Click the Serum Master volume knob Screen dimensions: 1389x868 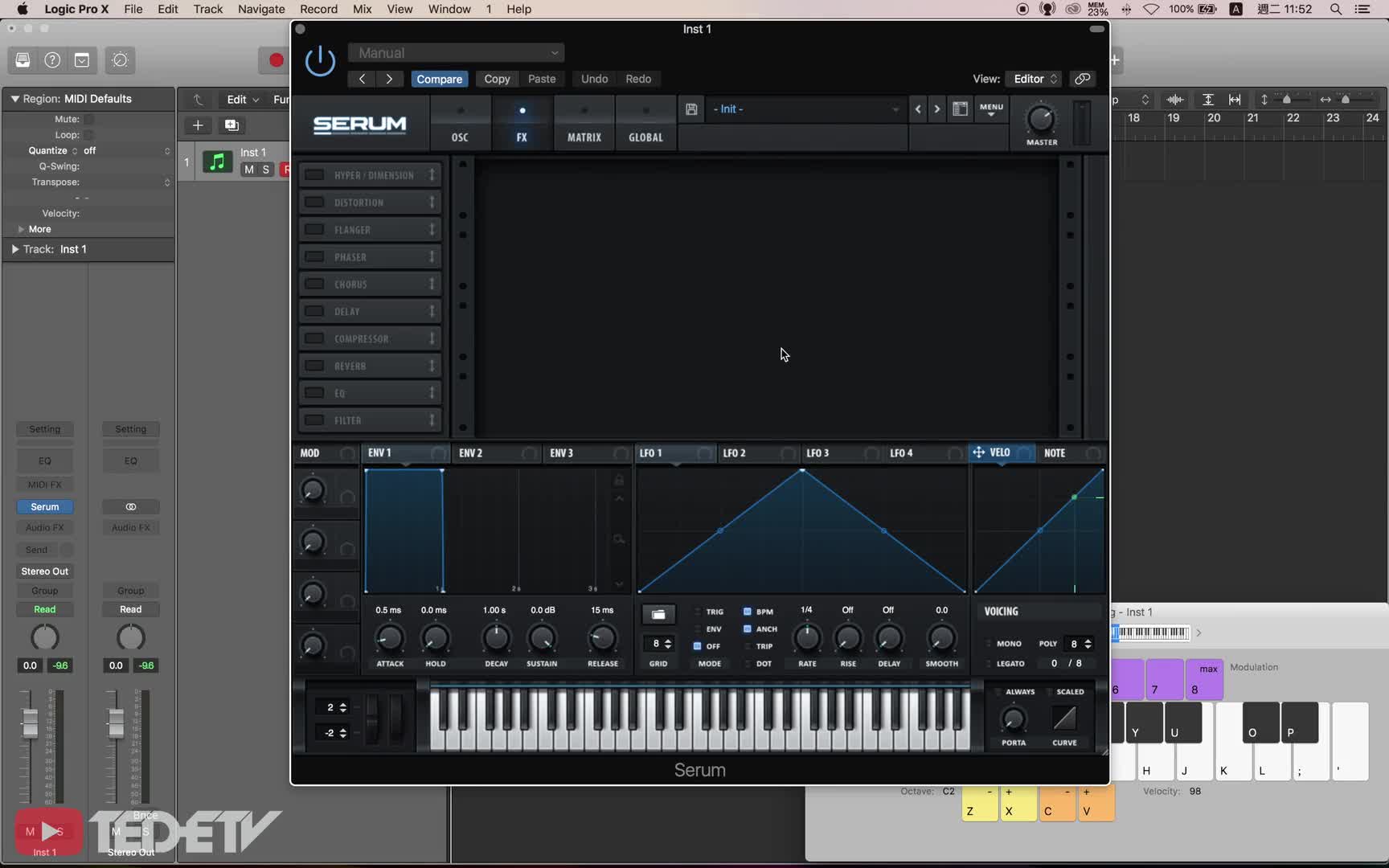click(1041, 119)
